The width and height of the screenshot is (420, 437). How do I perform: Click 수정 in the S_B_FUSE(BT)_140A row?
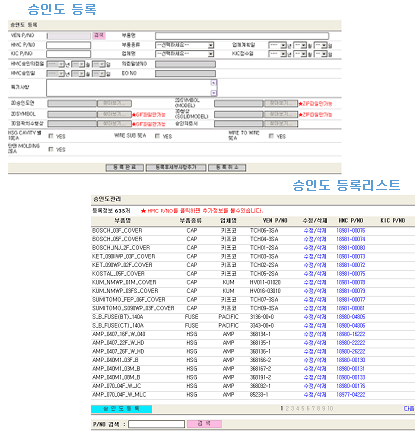click(308, 317)
